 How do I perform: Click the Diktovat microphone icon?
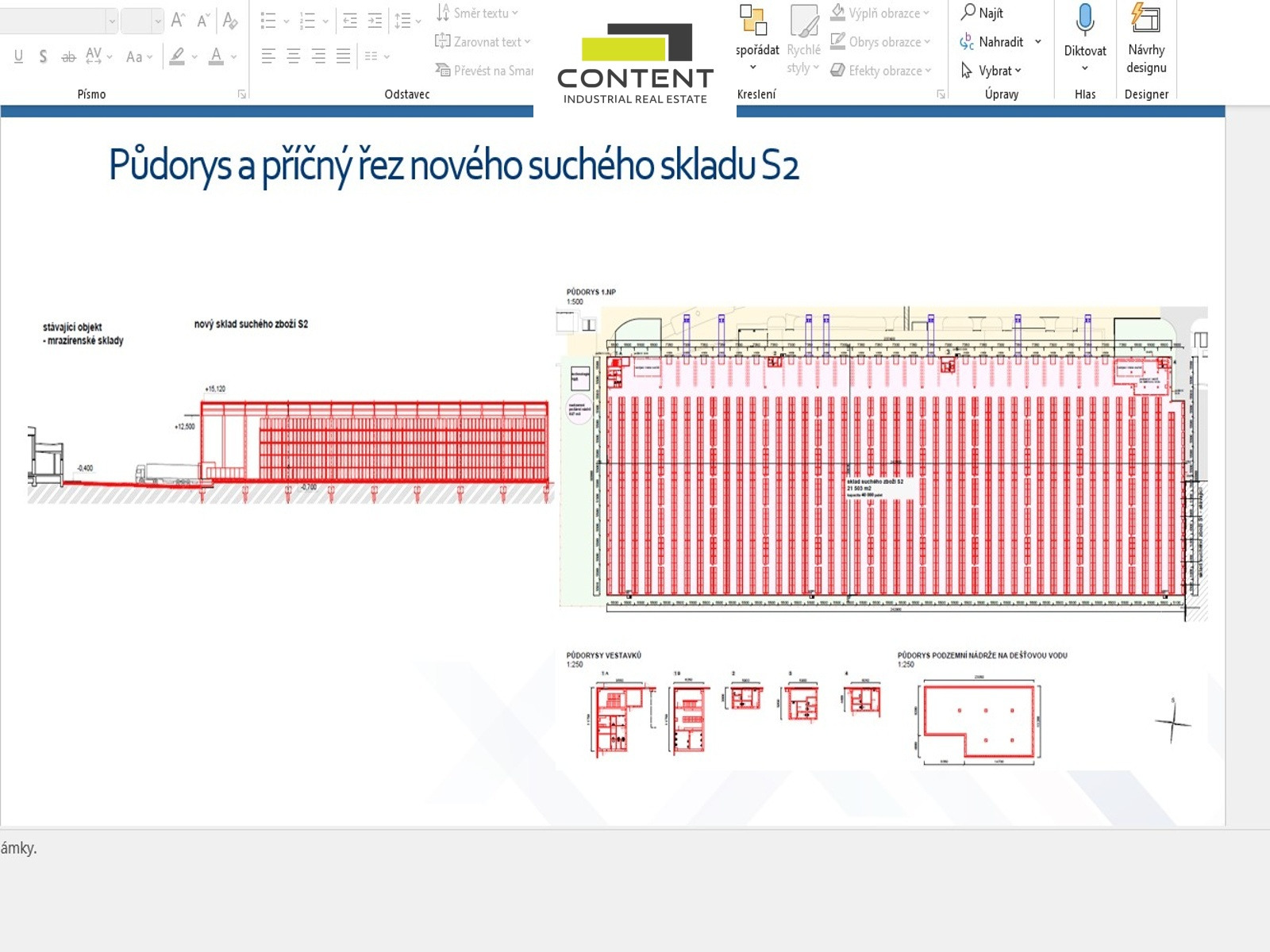coord(1084,20)
